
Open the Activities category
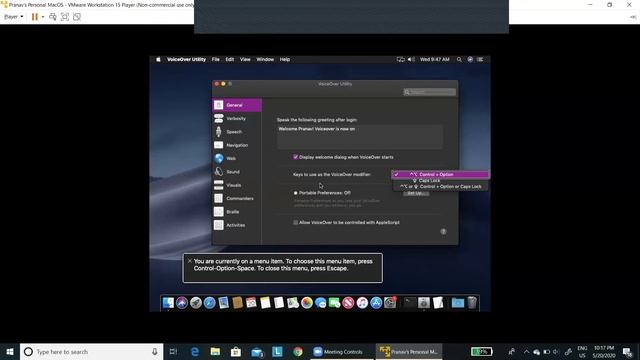click(x=237, y=225)
